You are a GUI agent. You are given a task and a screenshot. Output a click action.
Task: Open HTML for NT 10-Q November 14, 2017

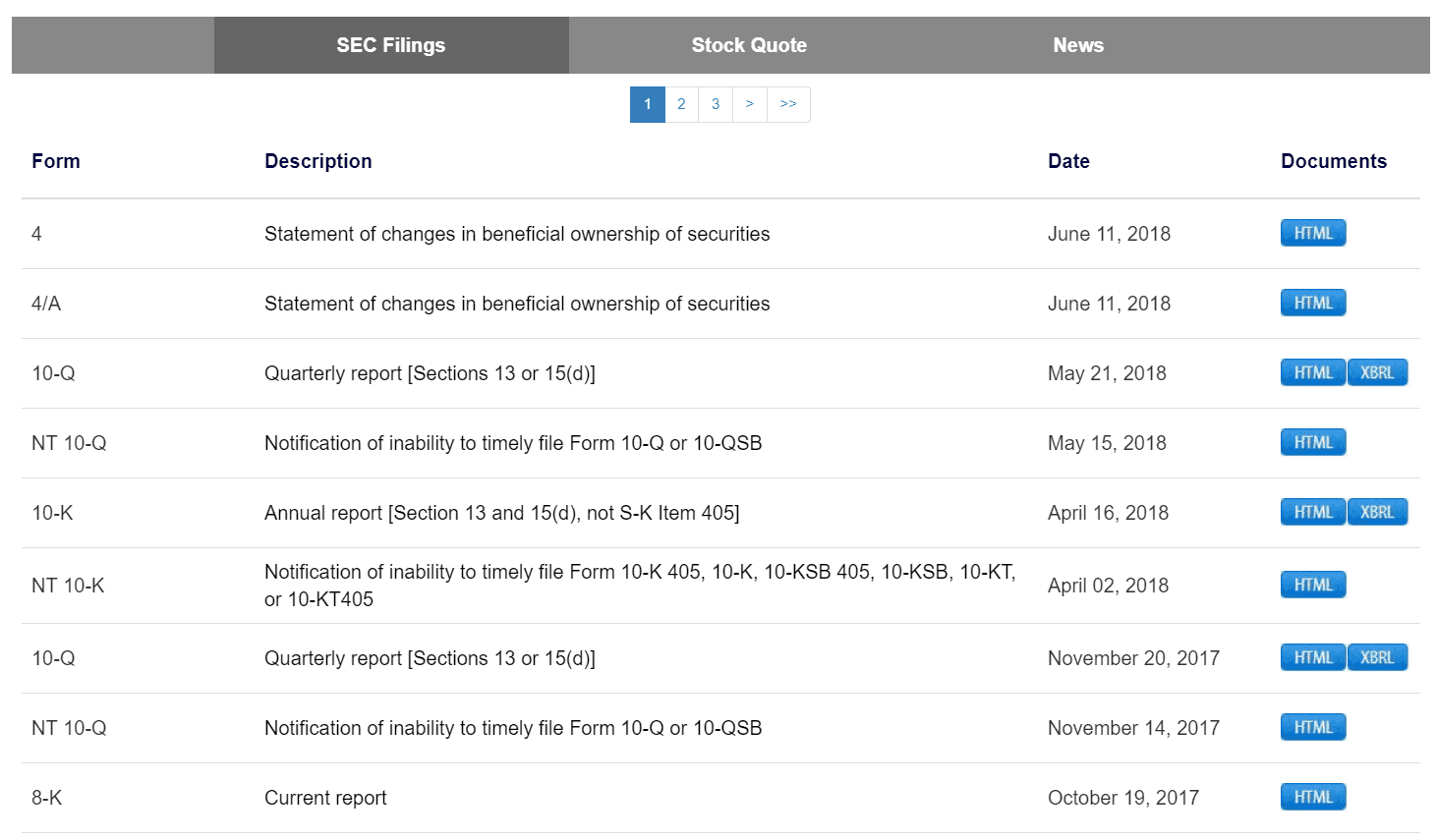coord(1312,727)
